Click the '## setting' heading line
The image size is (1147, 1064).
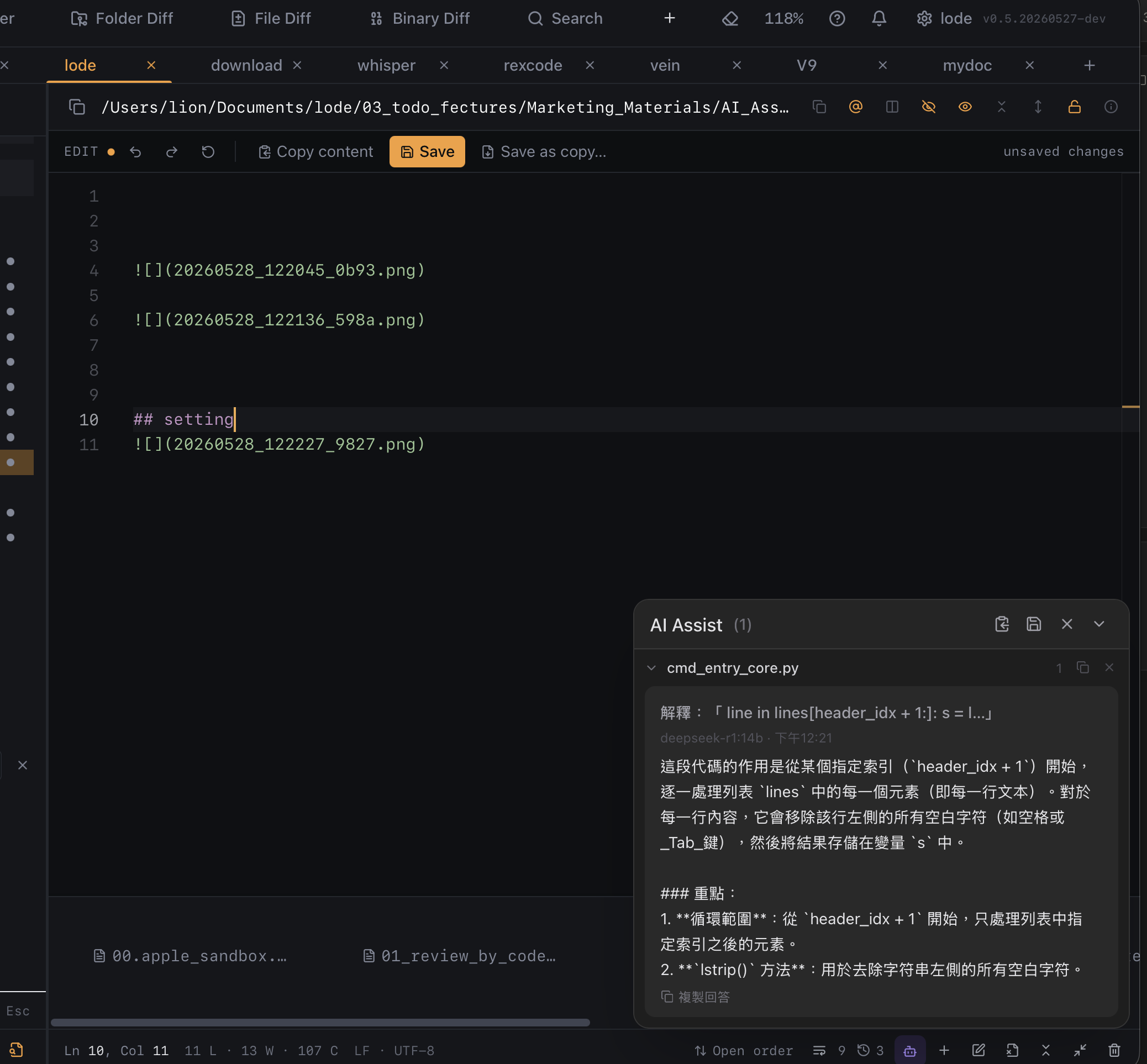[183, 419]
